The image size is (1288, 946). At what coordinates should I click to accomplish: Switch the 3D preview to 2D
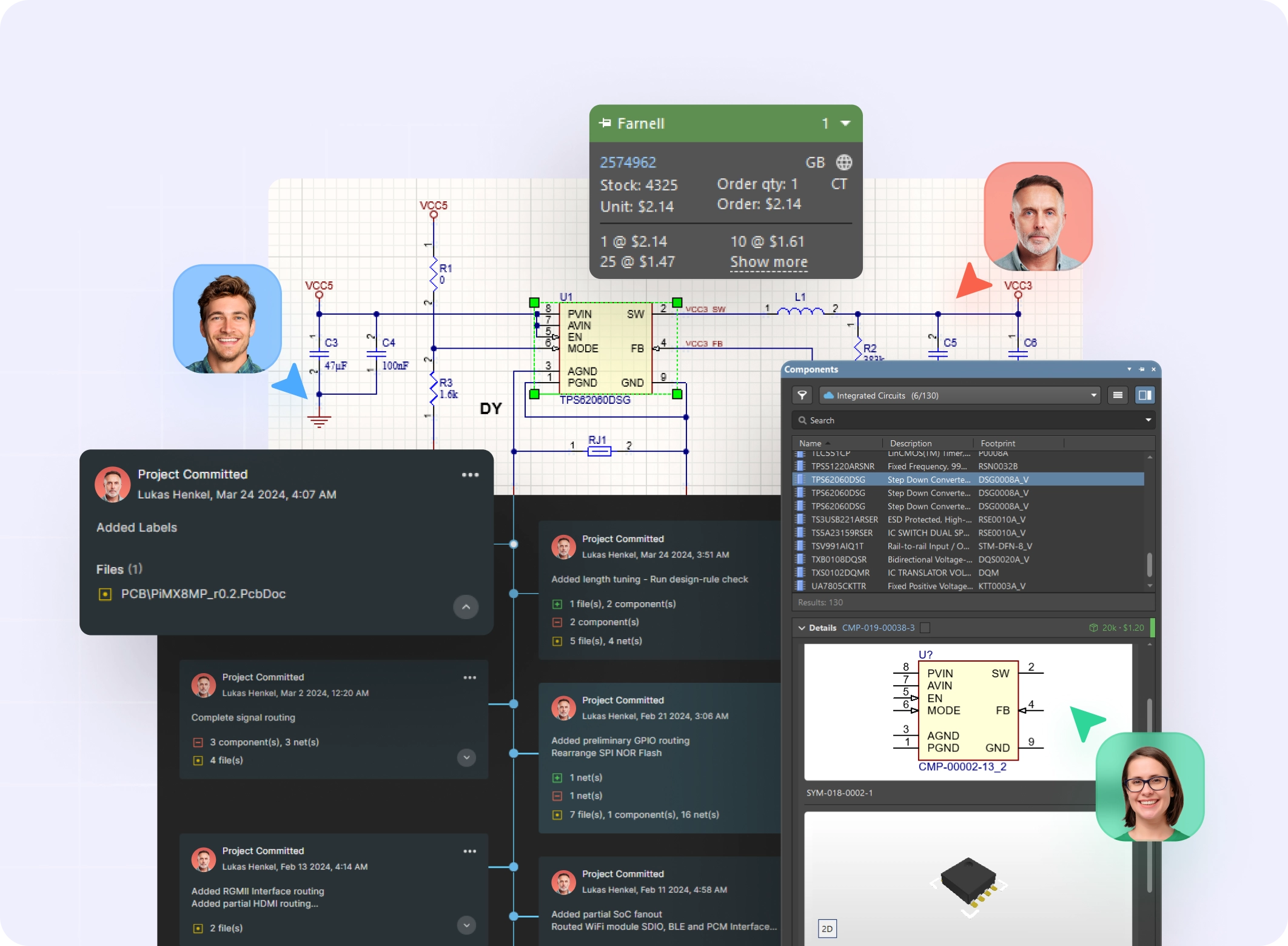point(827,929)
